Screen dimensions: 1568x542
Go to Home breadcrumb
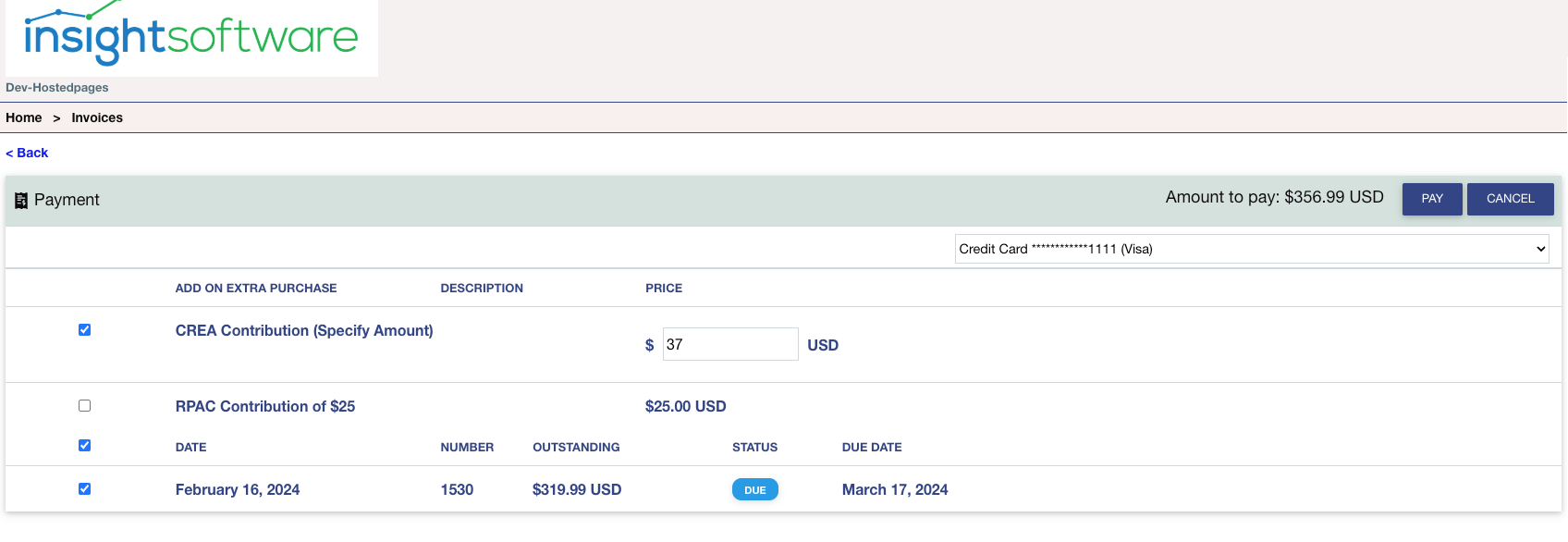24,117
